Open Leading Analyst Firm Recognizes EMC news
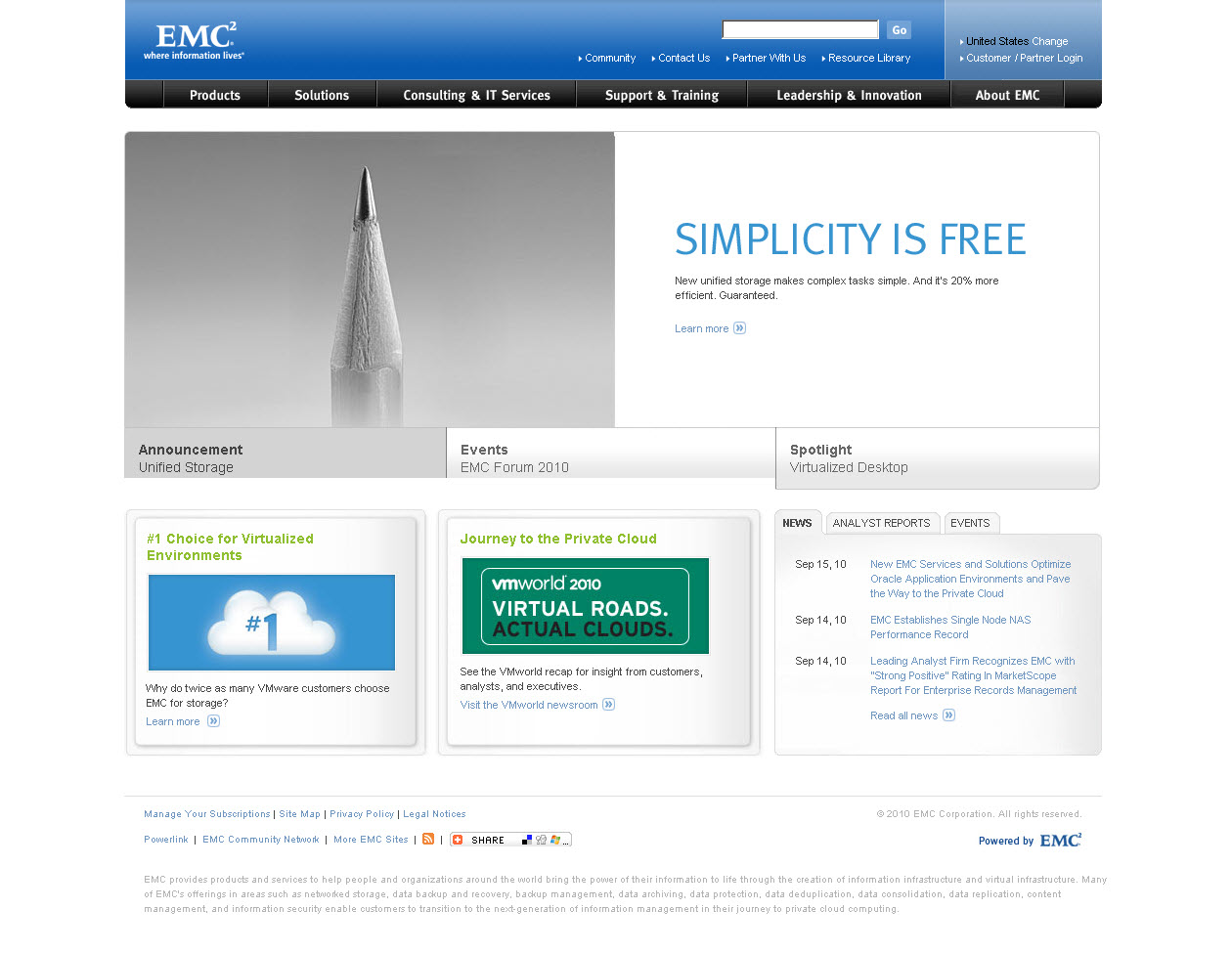Image resolution: width=1232 pixels, height=953 pixels. click(973, 675)
